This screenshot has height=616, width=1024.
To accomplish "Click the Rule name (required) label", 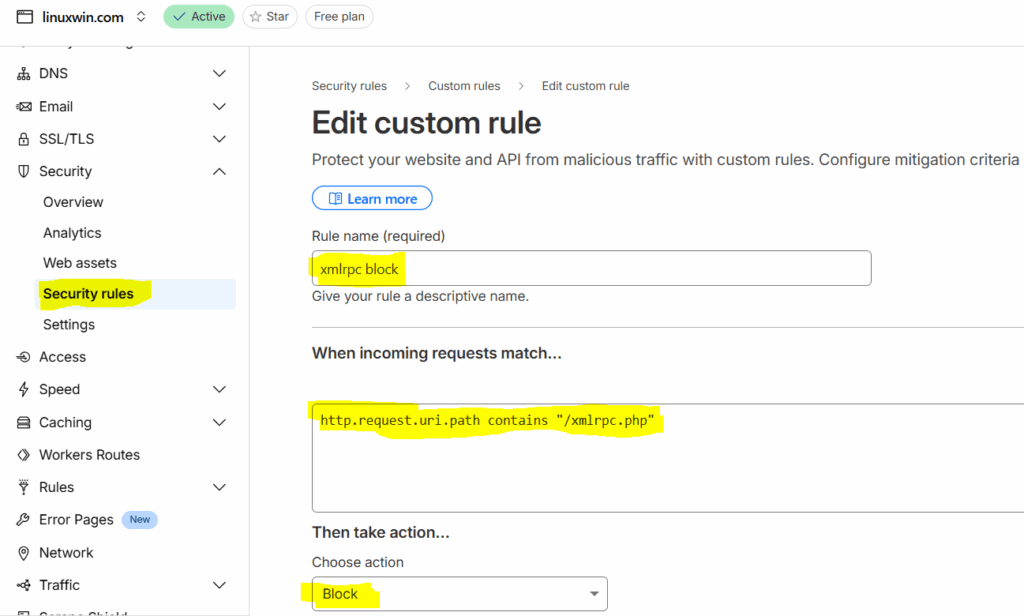I will pos(378,236).
